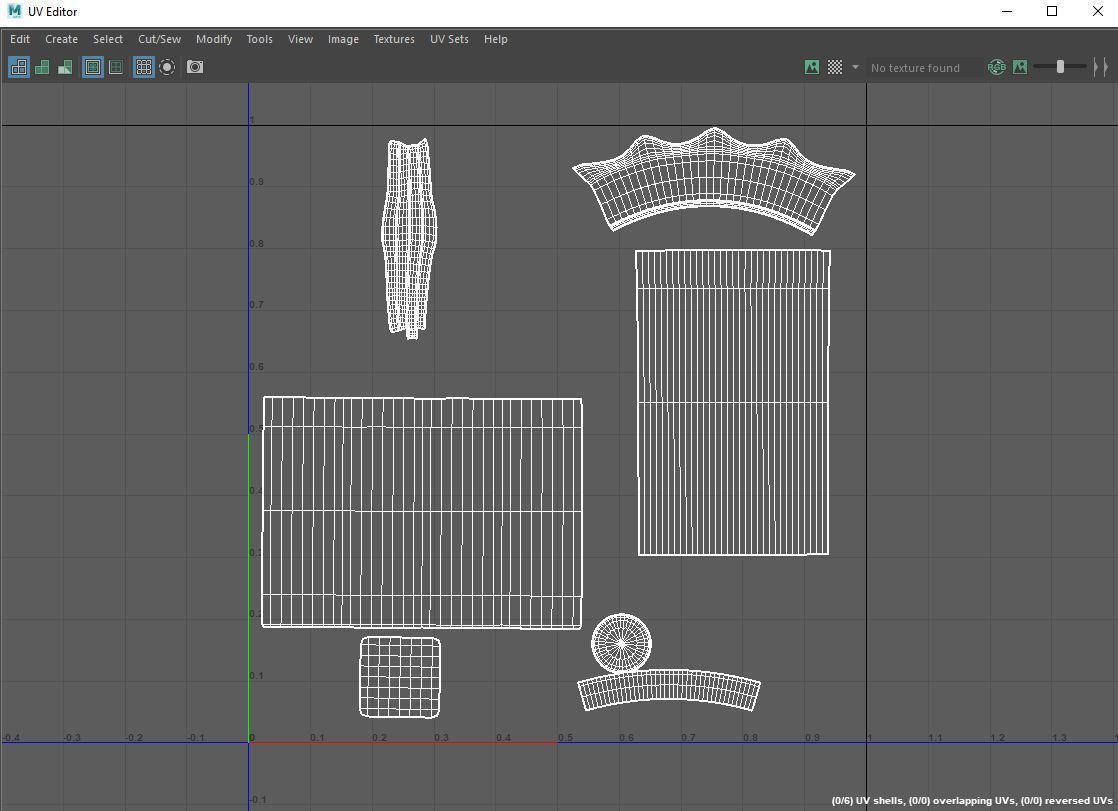
Task: Toggle the grid display icon
Action: click(x=143, y=67)
